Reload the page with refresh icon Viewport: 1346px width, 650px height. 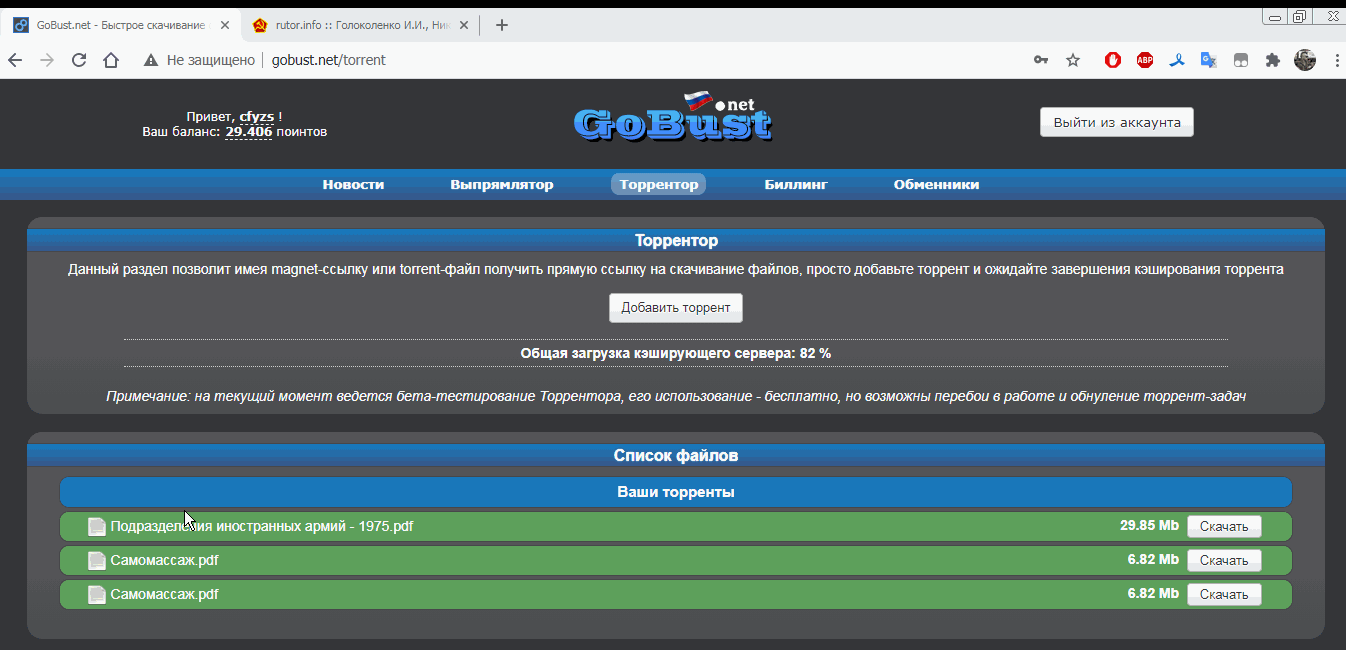(x=79, y=60)
